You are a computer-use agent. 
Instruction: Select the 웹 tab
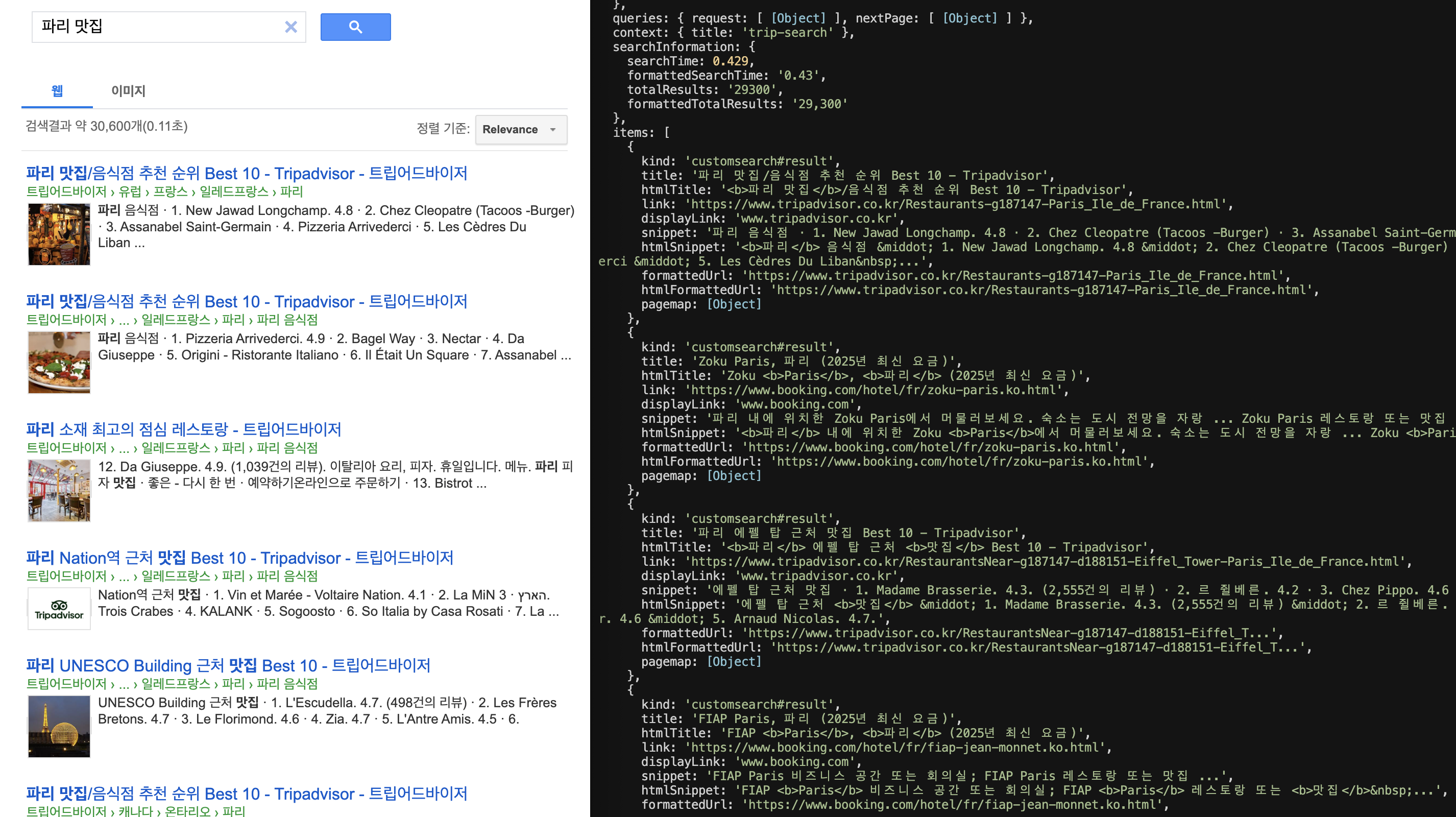pos(57,90)
